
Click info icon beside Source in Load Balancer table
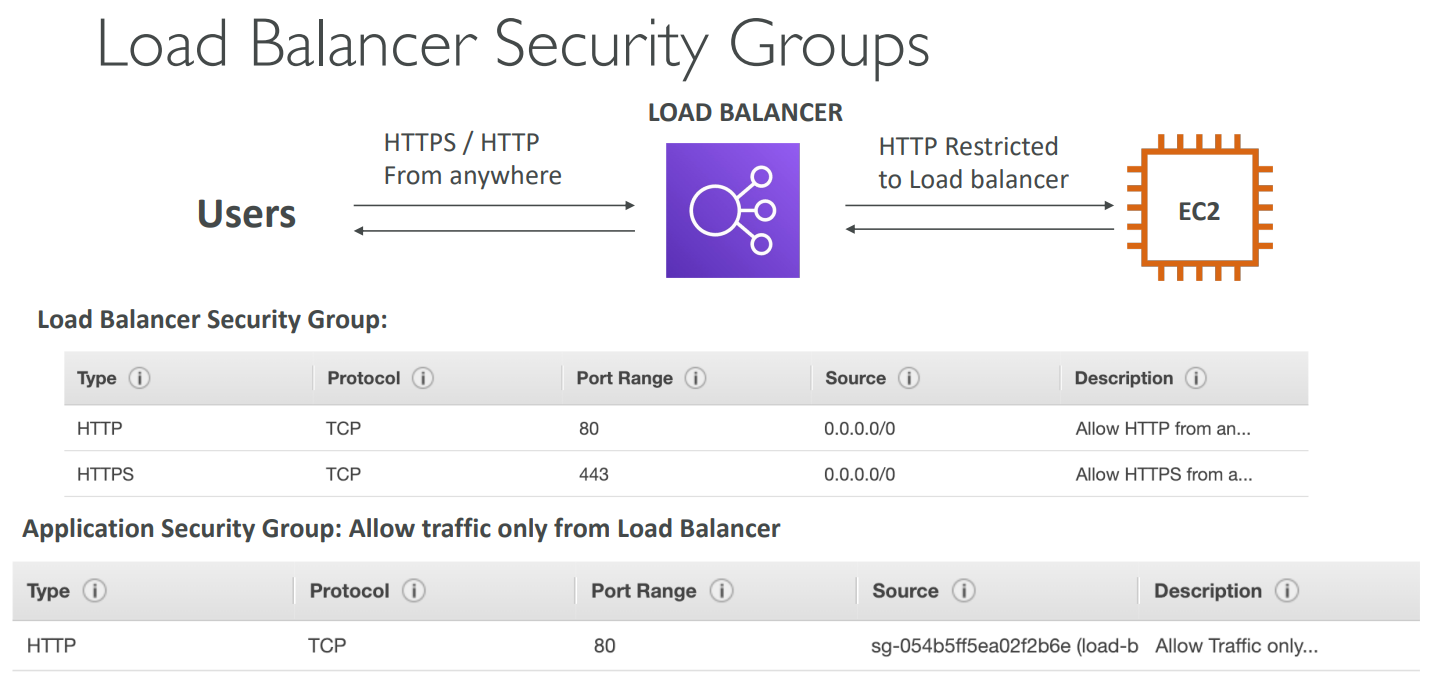909,379
